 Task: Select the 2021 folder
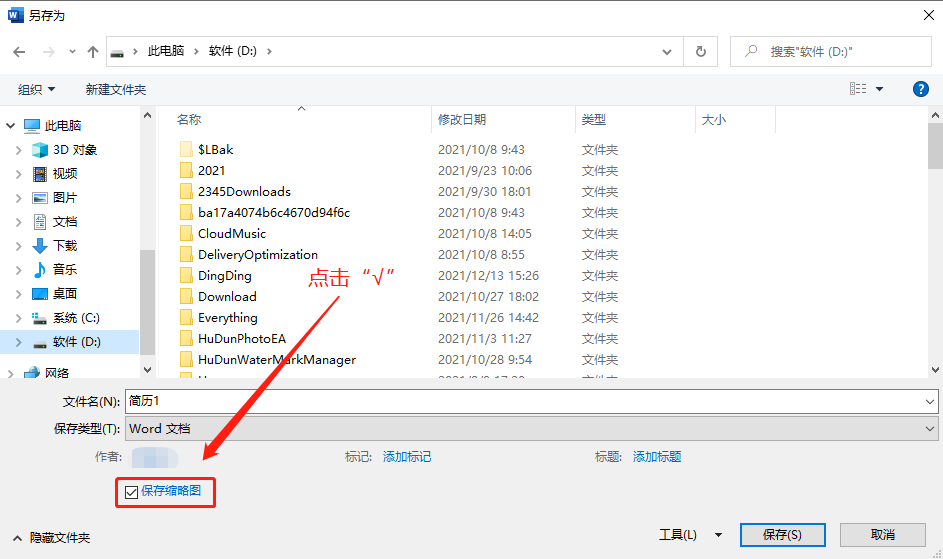tap(211, 170)
